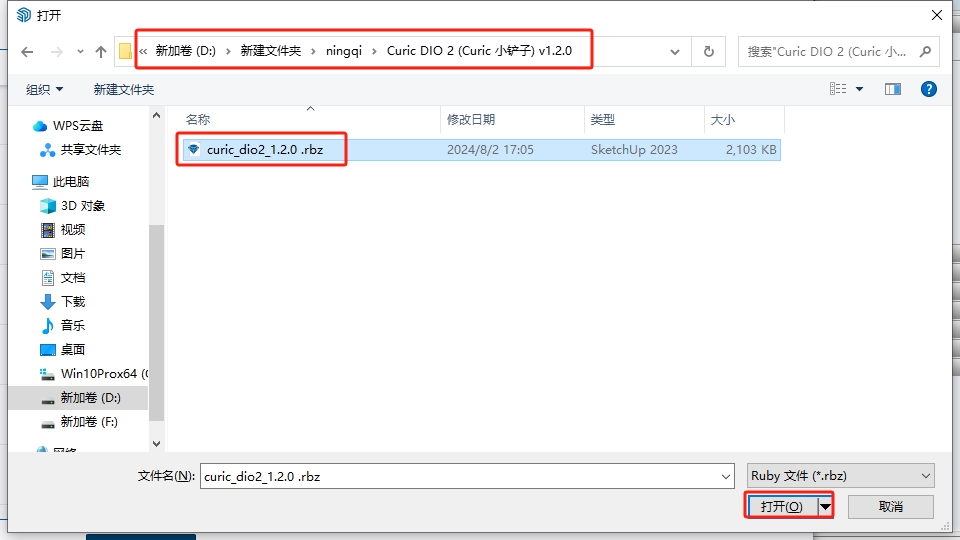This screenshot has height=540, width=960.
Task: Click the 下载 blue arrow icon
Action: point(48,302)
